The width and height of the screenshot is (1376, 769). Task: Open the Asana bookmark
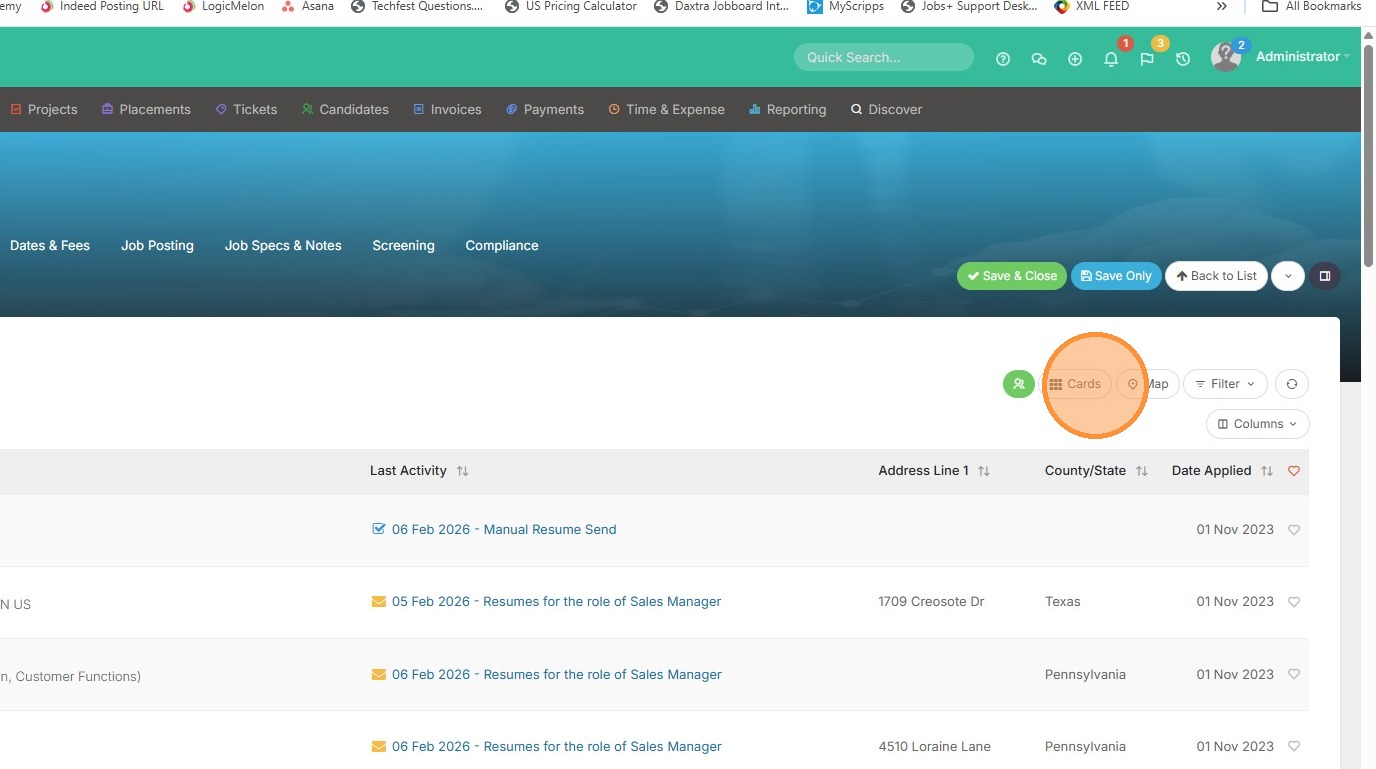[x=308, y=6]
